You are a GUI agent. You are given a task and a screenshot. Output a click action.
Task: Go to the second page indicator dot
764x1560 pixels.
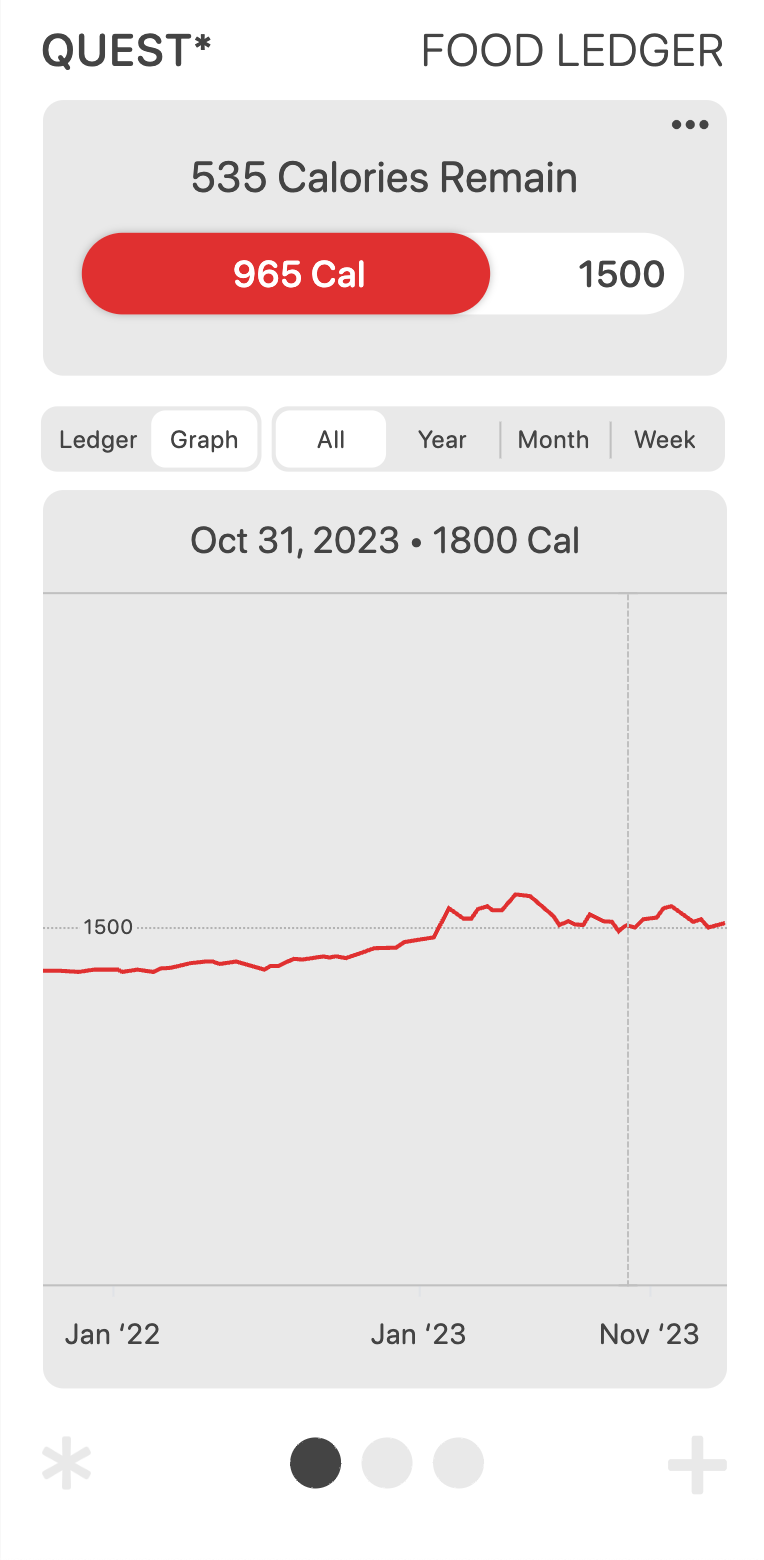point(386,1463)
